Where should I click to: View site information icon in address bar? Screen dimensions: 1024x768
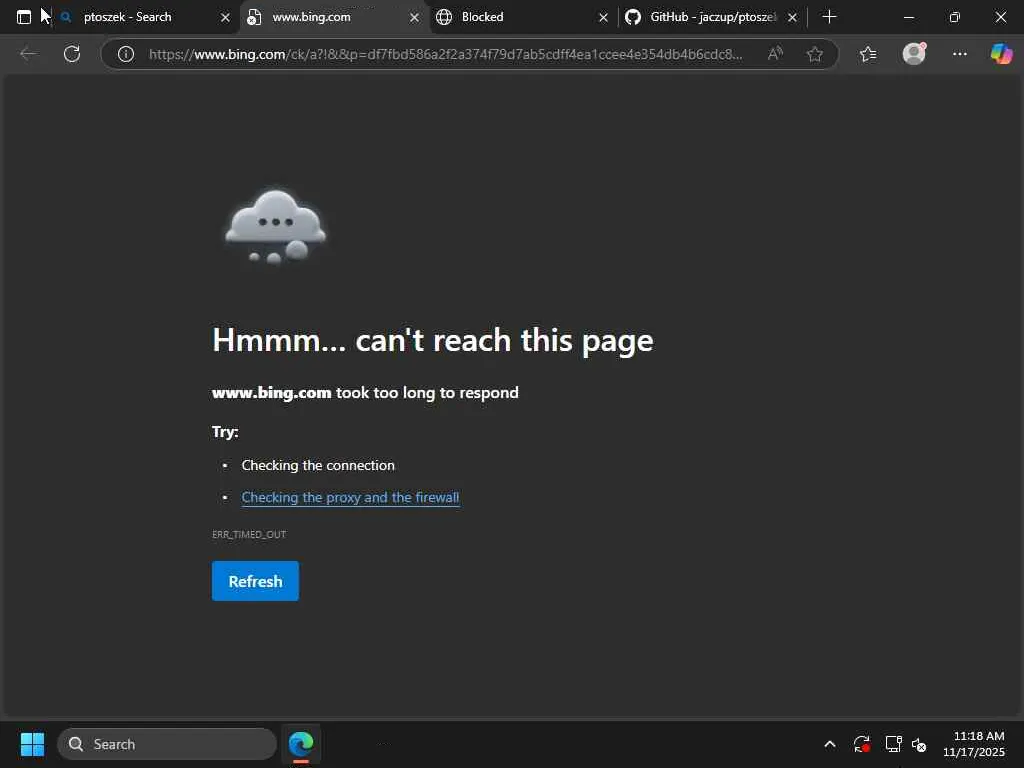coord(125,54)
